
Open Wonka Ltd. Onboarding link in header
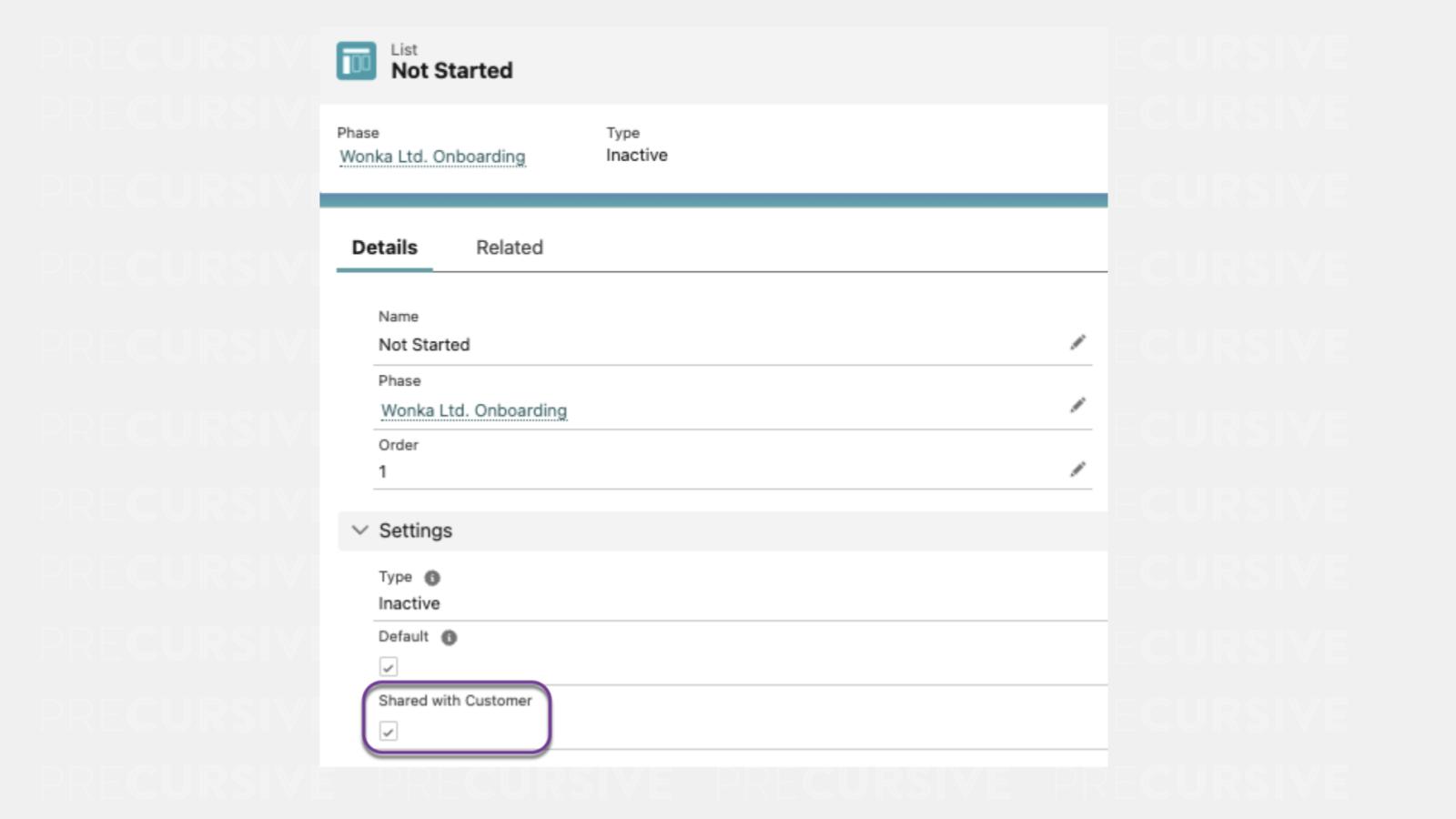point(432,157)
